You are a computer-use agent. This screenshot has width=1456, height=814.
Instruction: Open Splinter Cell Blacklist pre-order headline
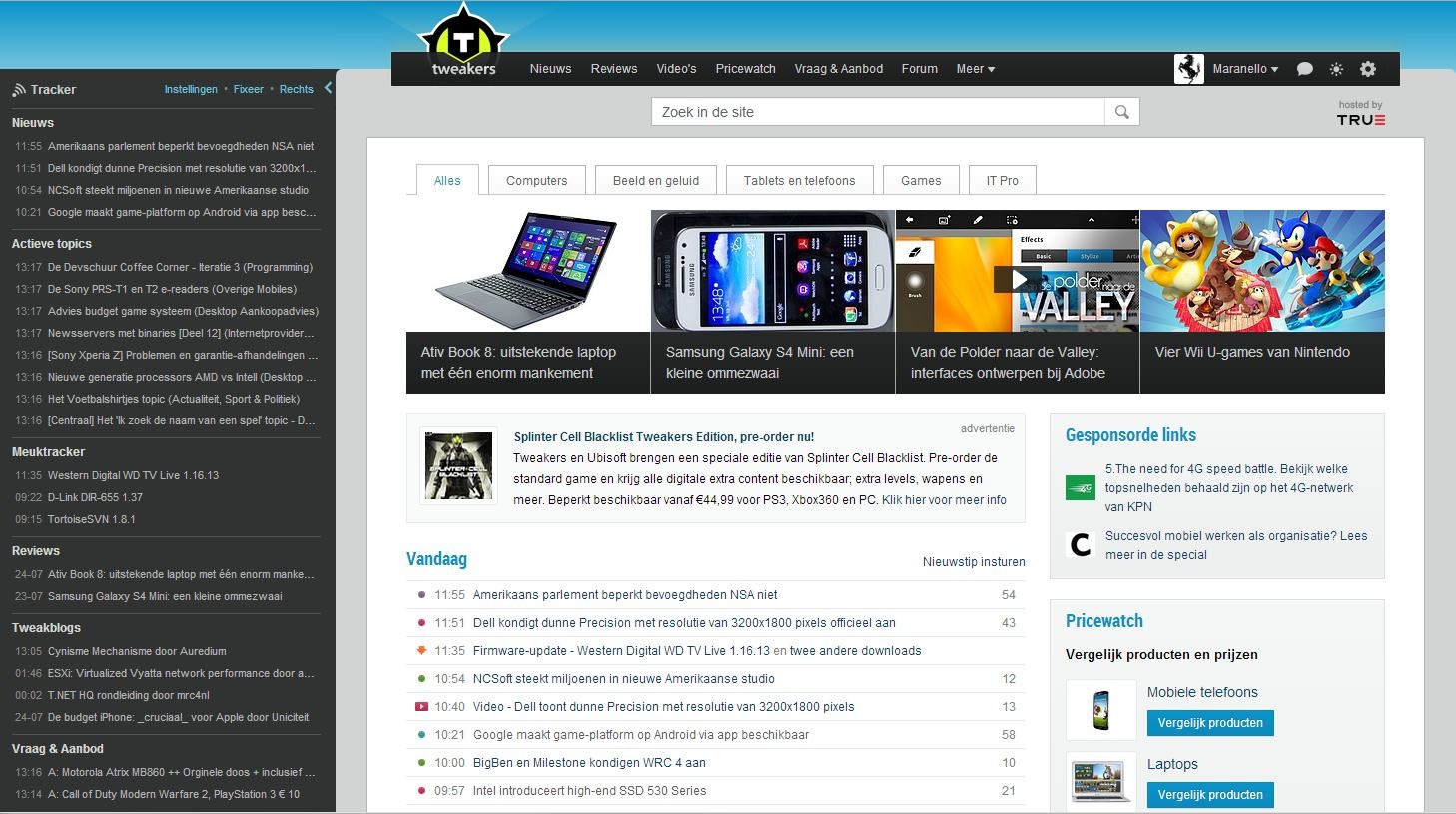(x=664, y=437)
